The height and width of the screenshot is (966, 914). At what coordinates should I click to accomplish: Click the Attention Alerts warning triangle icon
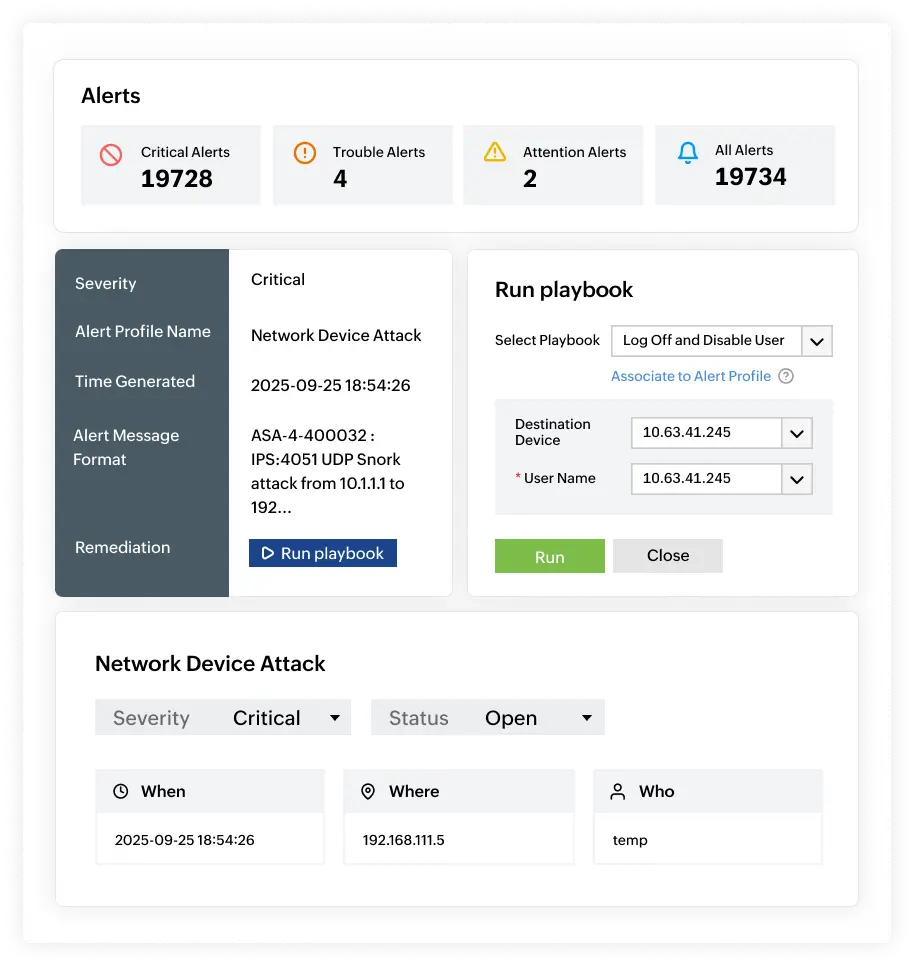[x=494, y=152]
